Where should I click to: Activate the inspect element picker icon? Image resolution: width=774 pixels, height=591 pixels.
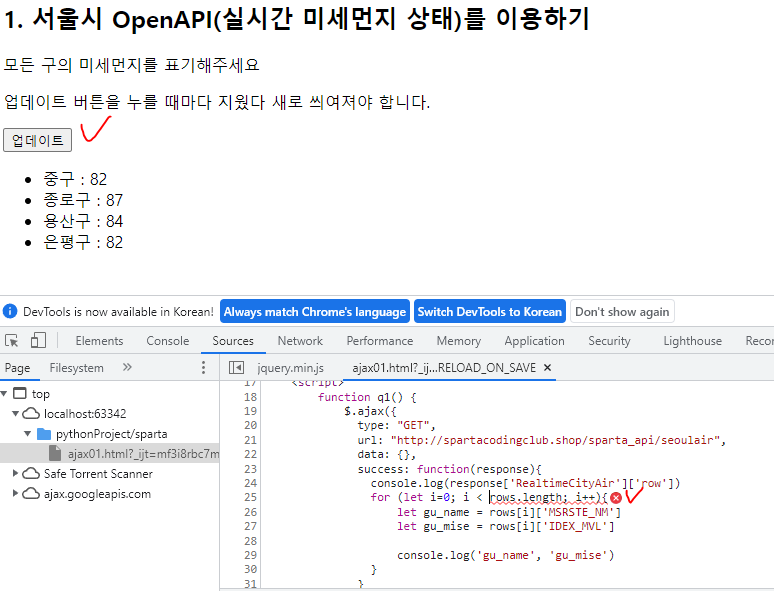point(12,341)
